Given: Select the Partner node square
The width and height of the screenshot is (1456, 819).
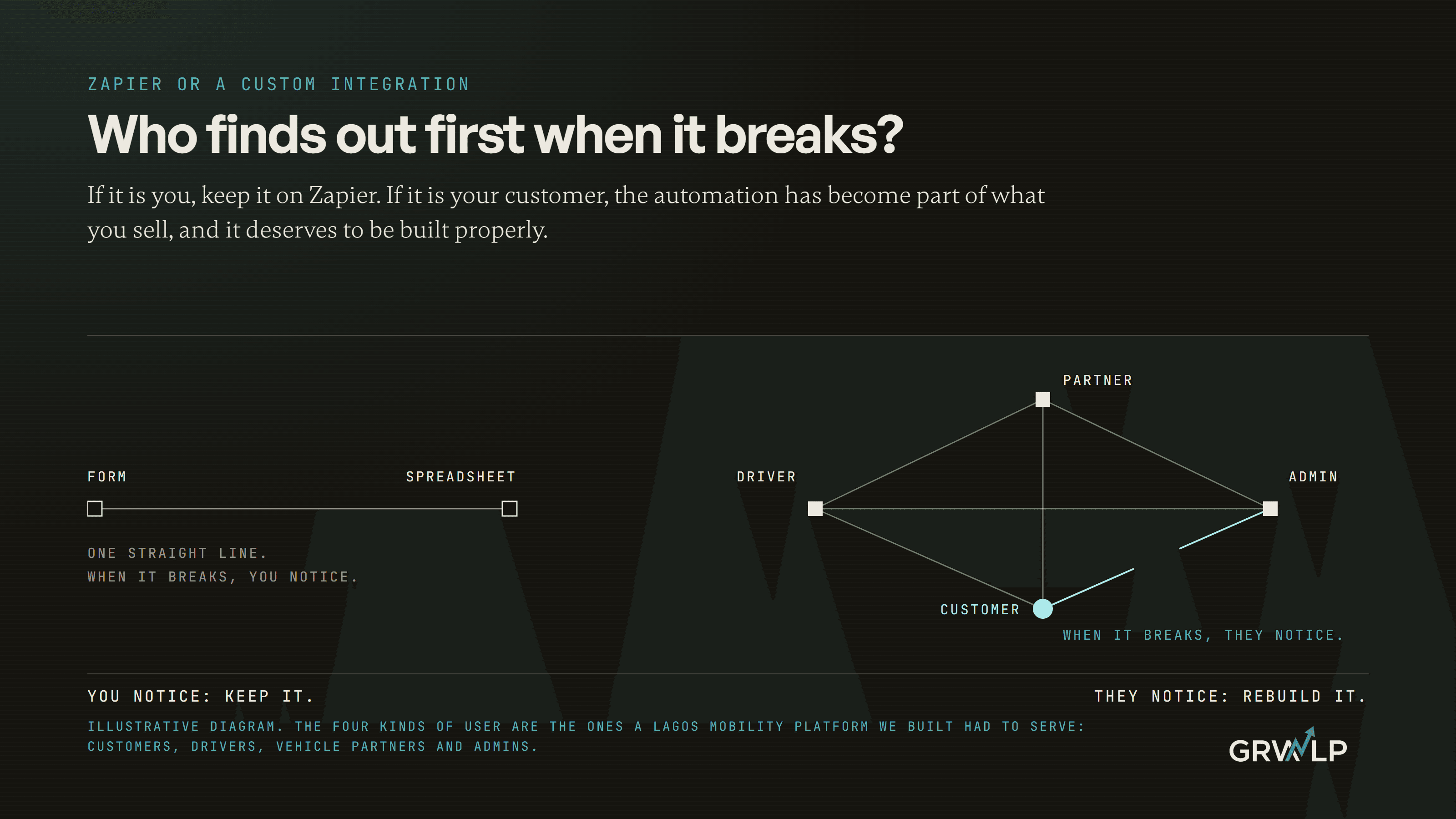Looking at the screenshot, I should [1042, 399].
